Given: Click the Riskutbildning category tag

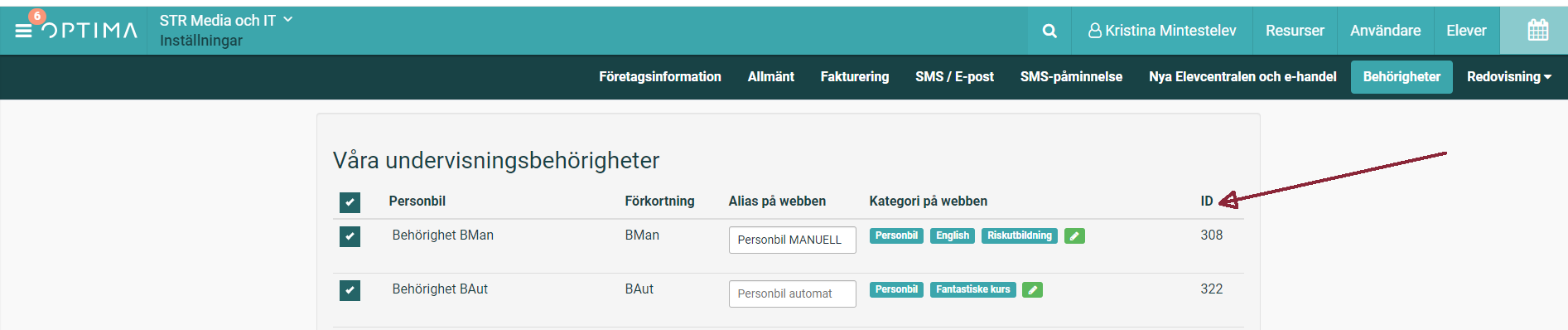Looking at the screenshot, I should click(x=1019, y=235).
